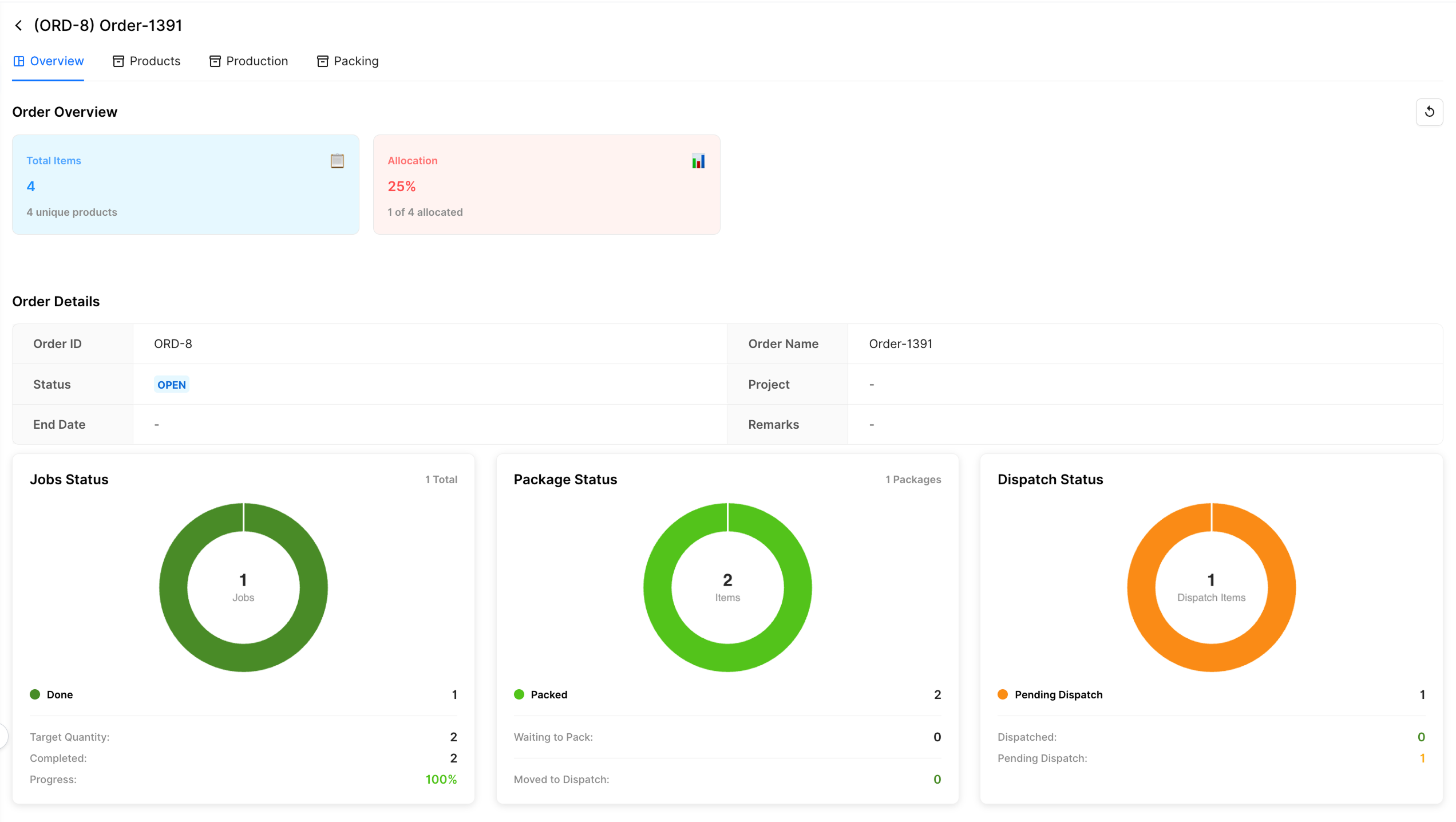This screenshot has width=1456, height=822.
Task: Click the OPEN status badge
Action: pos(171,384)
